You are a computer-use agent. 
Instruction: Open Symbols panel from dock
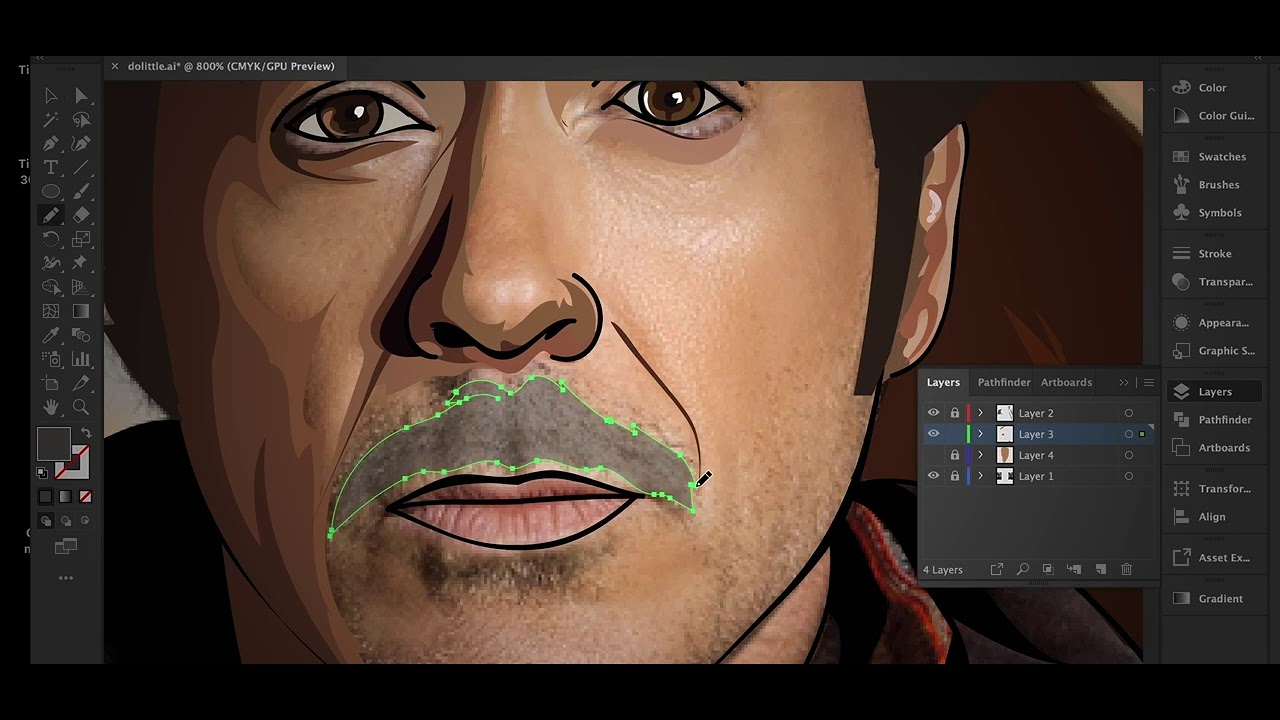click(1213, 213)
